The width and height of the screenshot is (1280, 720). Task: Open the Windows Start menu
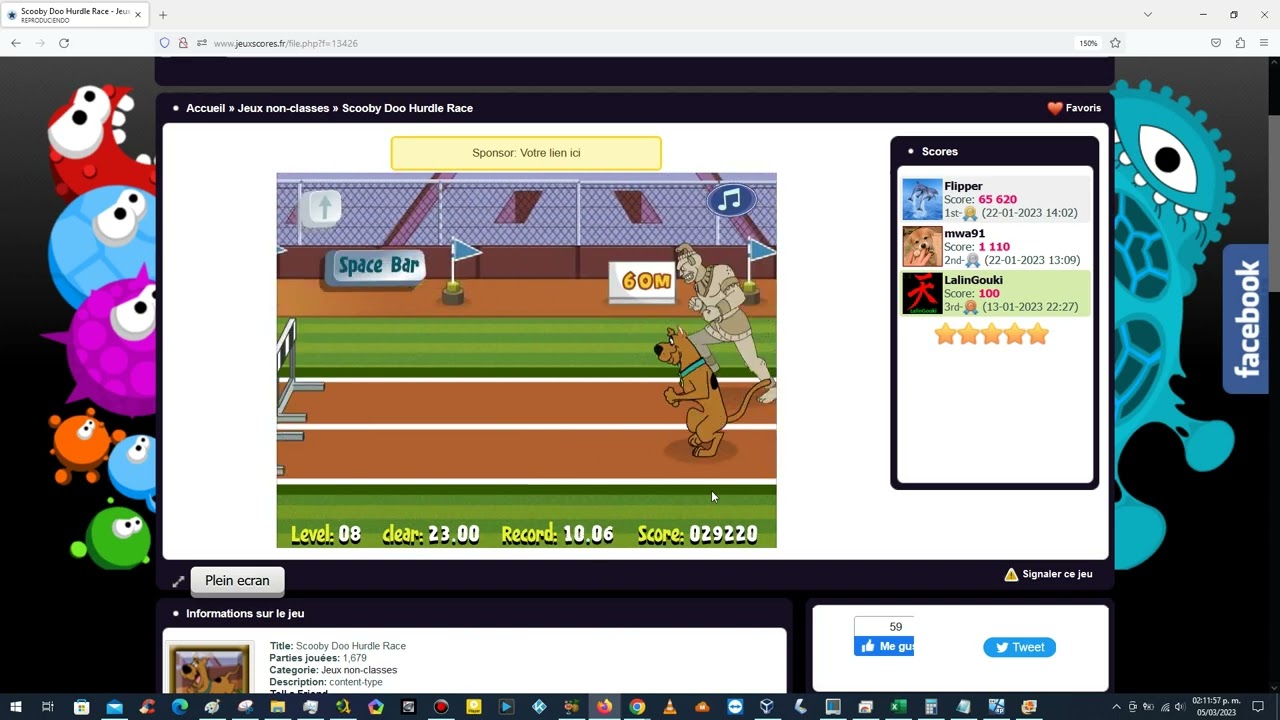[x=15, y=707]
